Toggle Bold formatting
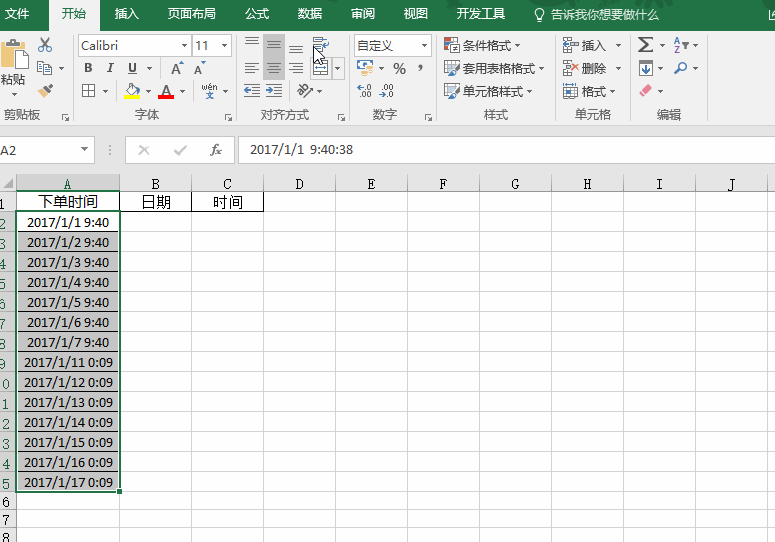 coord(88,68)
